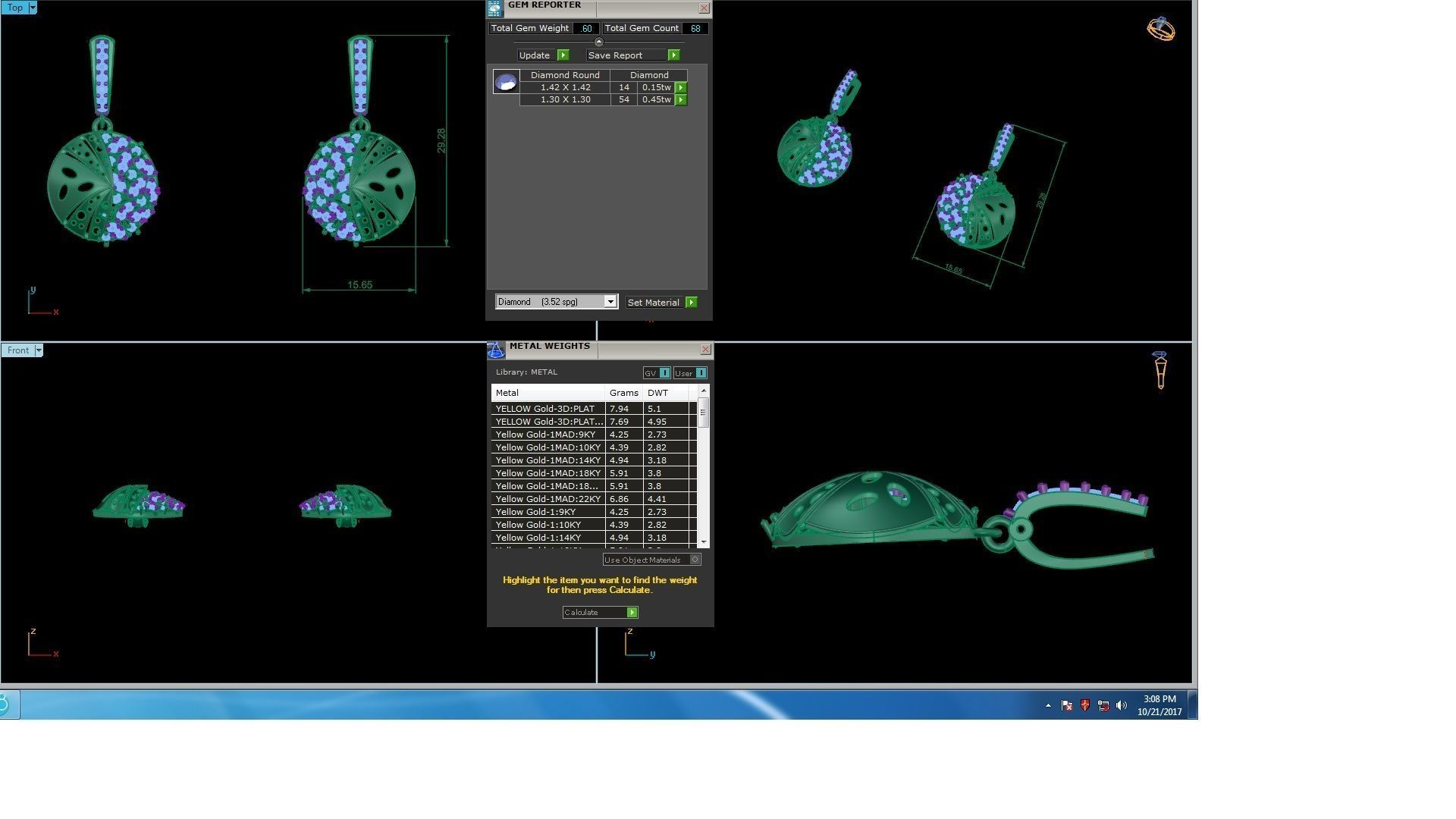
Task: Click the metal list scrollbar down arrow
Action: pos(704,542)
